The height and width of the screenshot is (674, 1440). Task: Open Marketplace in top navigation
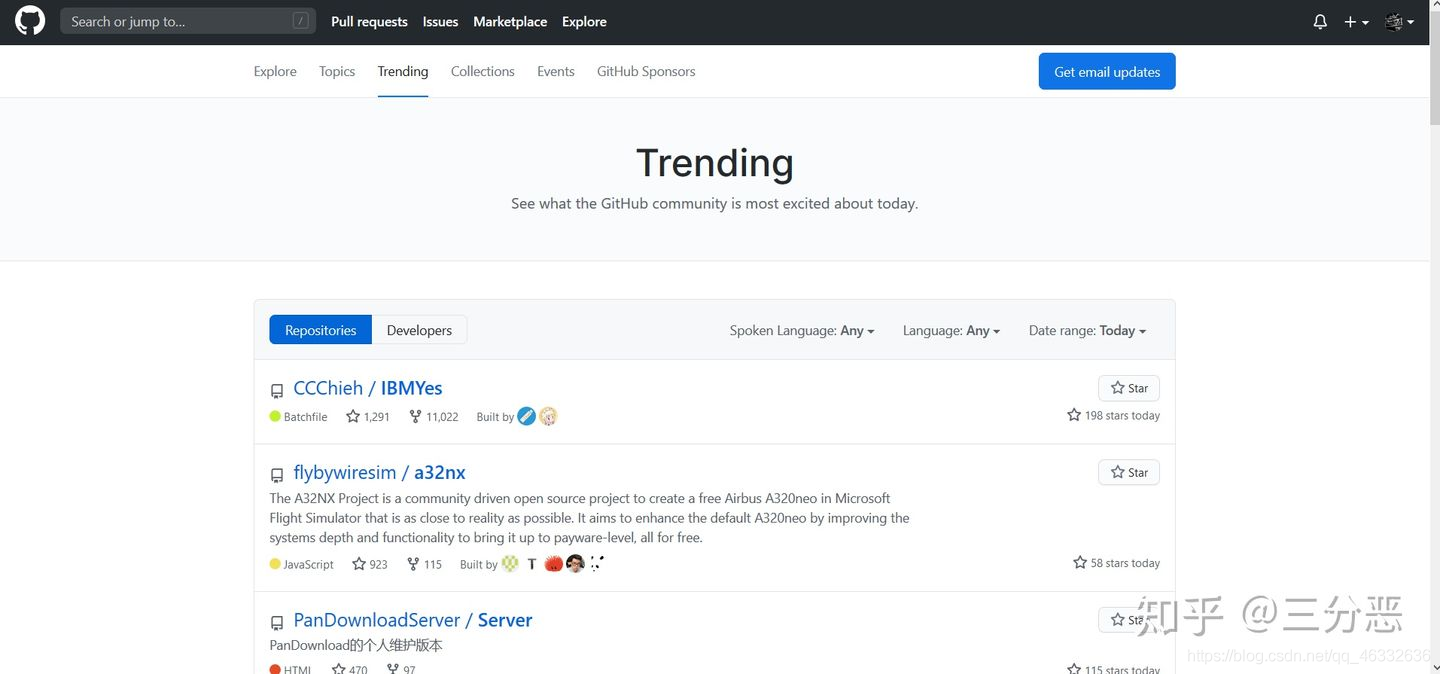click(x=510, y=21)
